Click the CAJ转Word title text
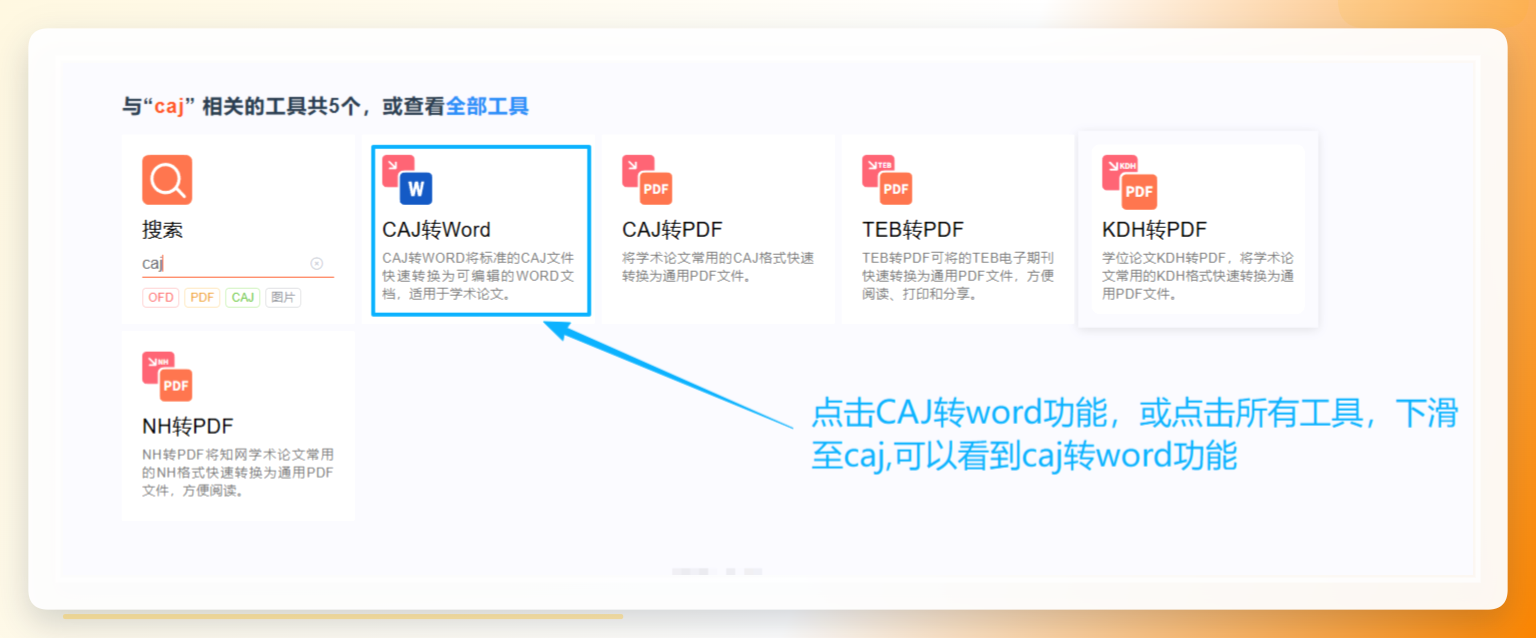The image size is (1536, 638). point(437,230)
